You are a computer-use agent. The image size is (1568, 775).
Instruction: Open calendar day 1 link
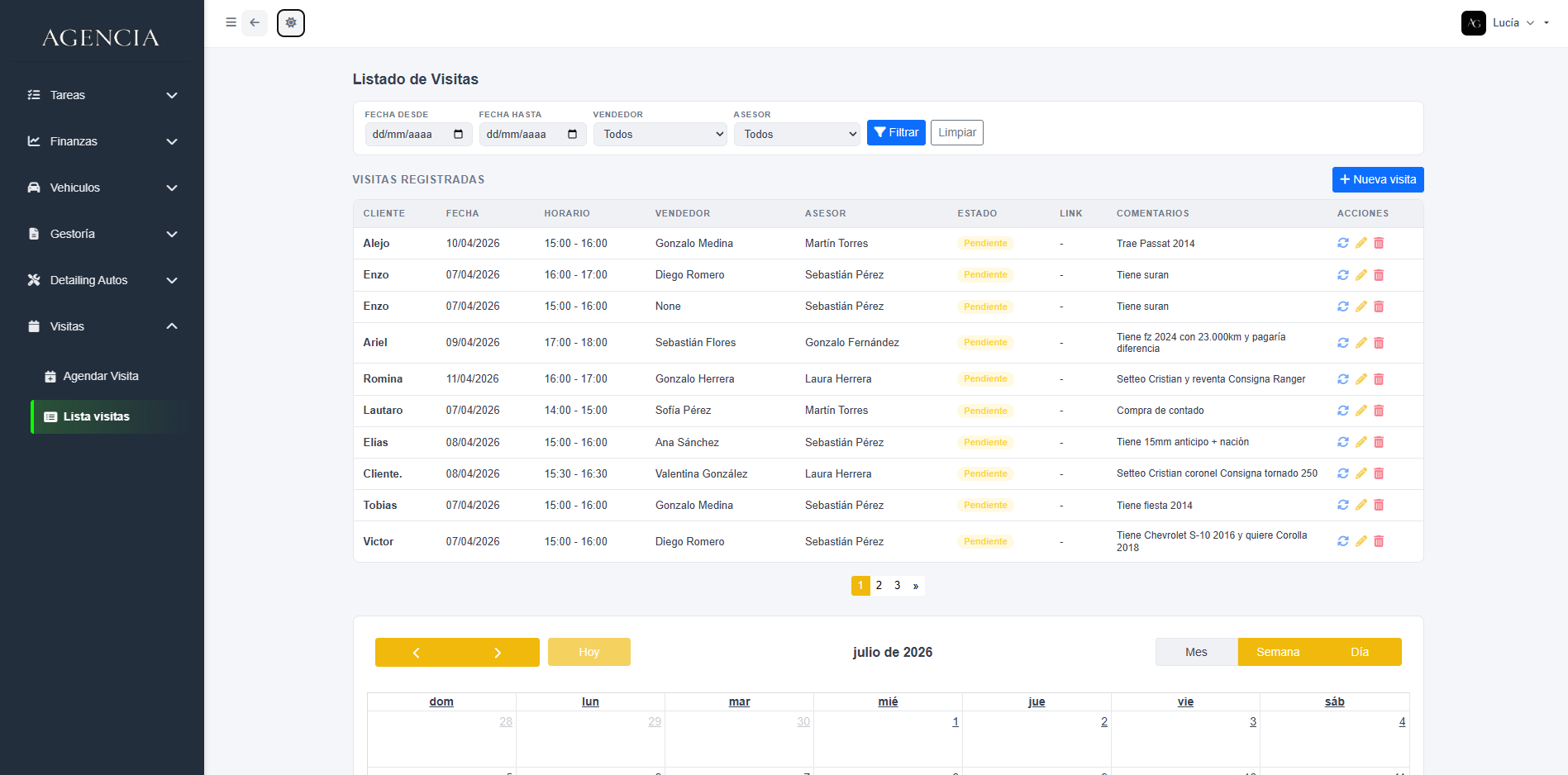[x=956, y=721]
